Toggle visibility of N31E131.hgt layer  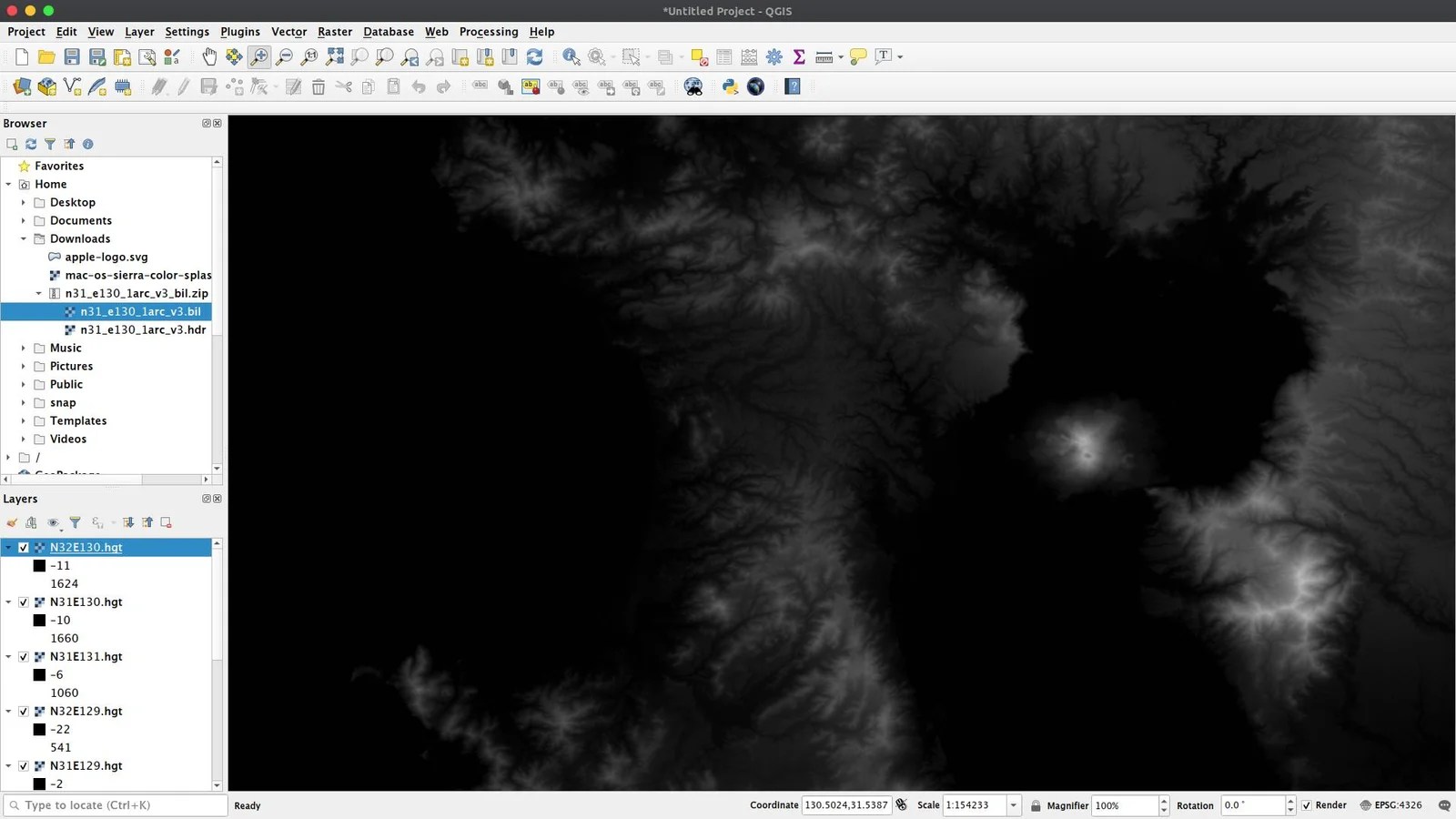(x=24, y=657)
